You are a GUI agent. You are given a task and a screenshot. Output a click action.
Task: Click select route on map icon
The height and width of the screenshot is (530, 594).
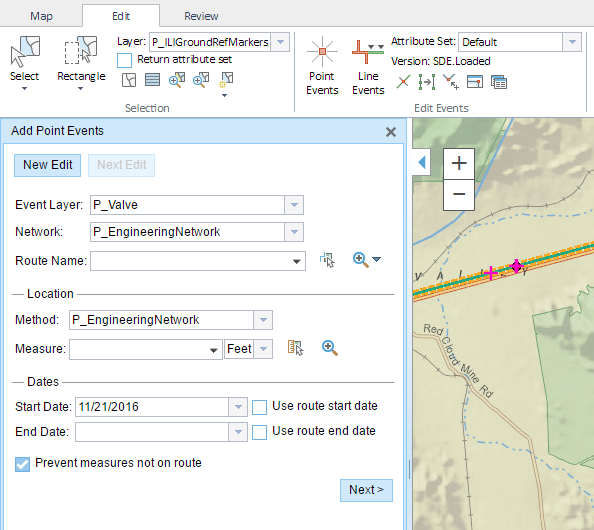(327, 260)
